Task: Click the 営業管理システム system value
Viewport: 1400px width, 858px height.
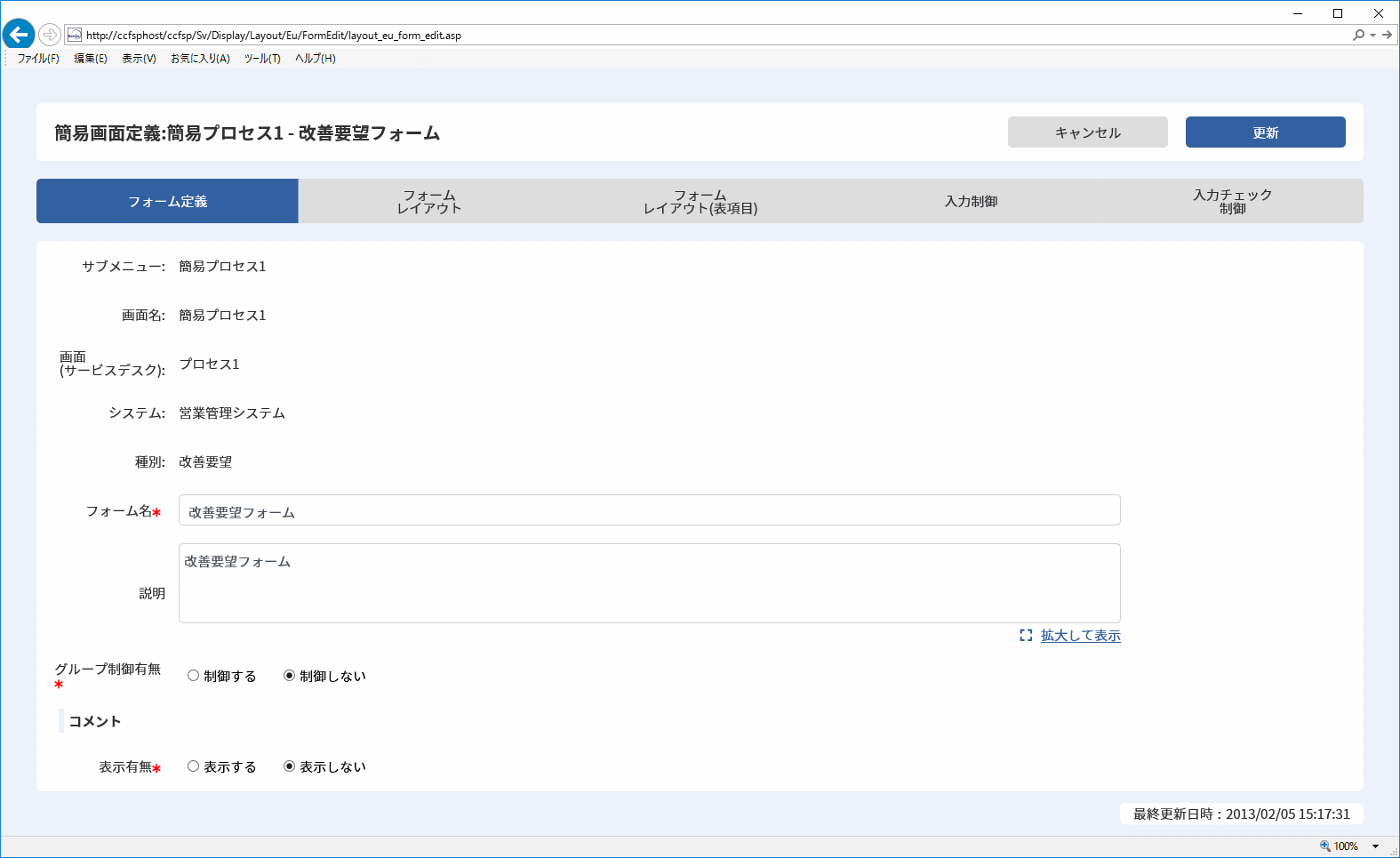Action: 232,413
